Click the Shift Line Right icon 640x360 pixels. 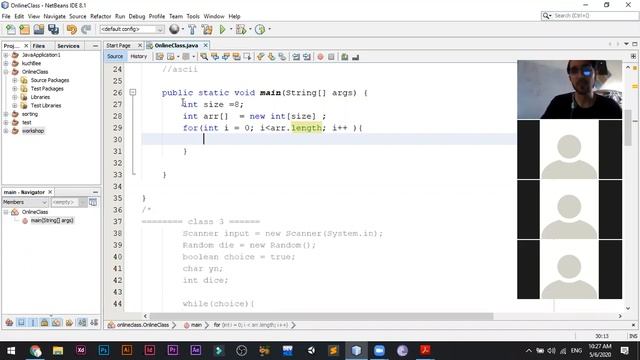(307, 57)
